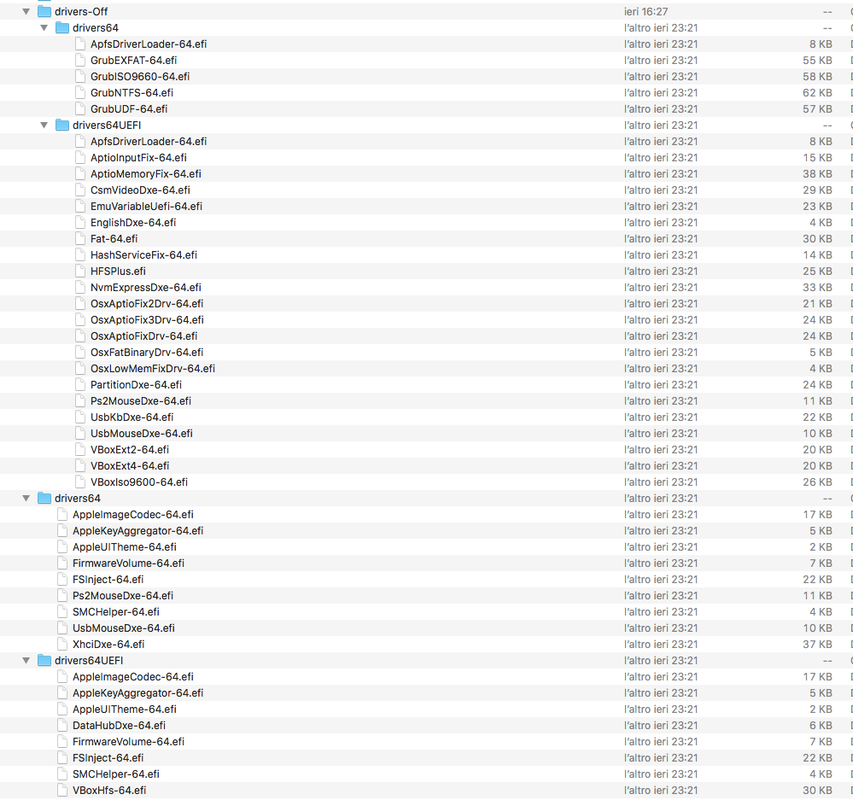Image resolution: width=853 pixels, height=800 pixels.
Task: Select ApfsDriverLoader-64.efi above AptioInputFix-64.efi
Action: (149, 141)
